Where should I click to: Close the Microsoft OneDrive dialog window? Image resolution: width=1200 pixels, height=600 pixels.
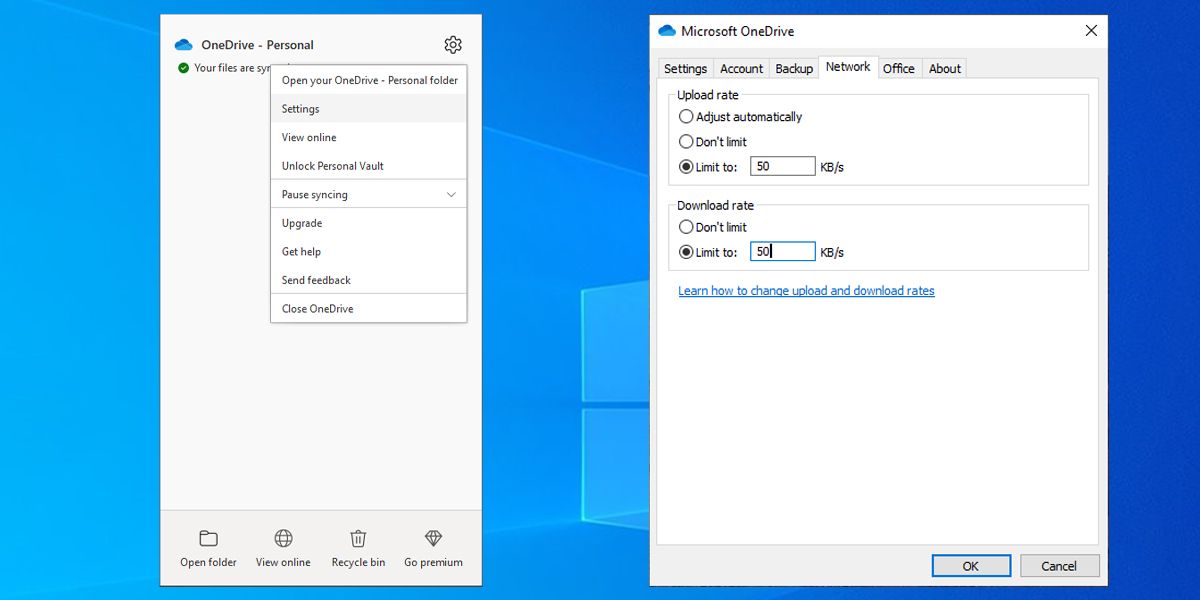click(1091, 31)
